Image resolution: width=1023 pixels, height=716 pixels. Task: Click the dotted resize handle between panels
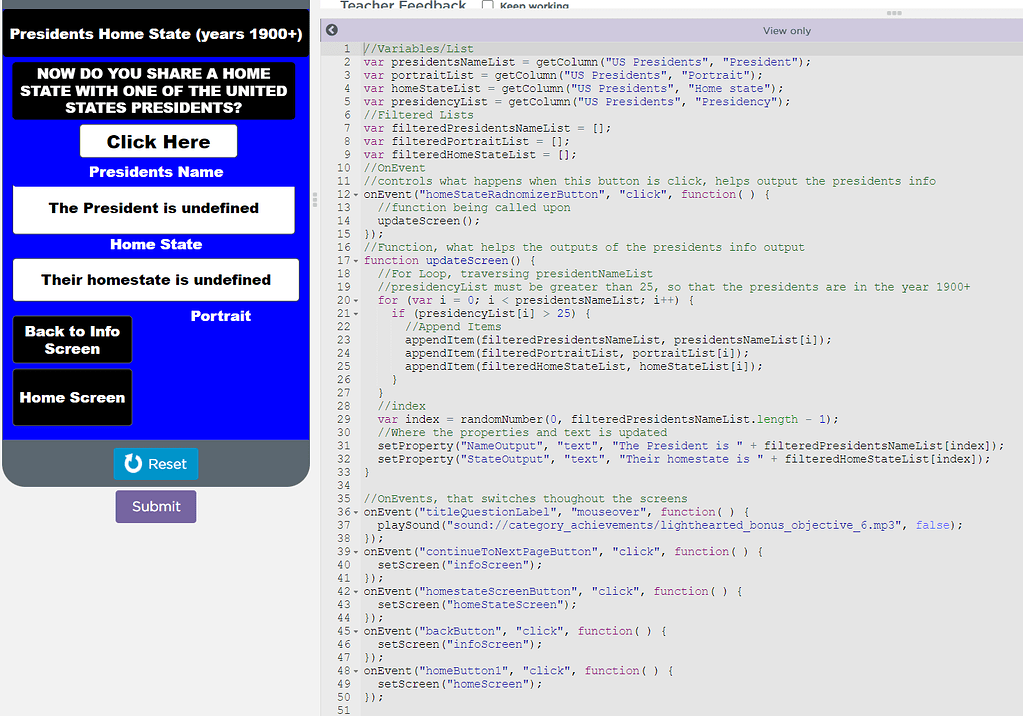coord(313,201)
